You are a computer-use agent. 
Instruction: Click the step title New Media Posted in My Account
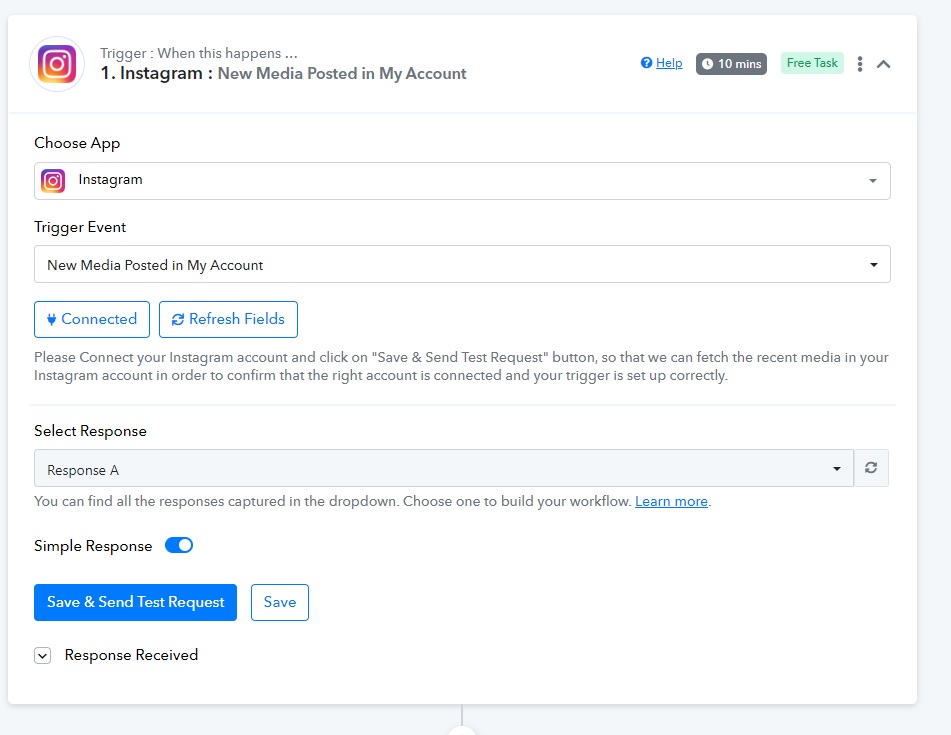(x=341, y=73)
